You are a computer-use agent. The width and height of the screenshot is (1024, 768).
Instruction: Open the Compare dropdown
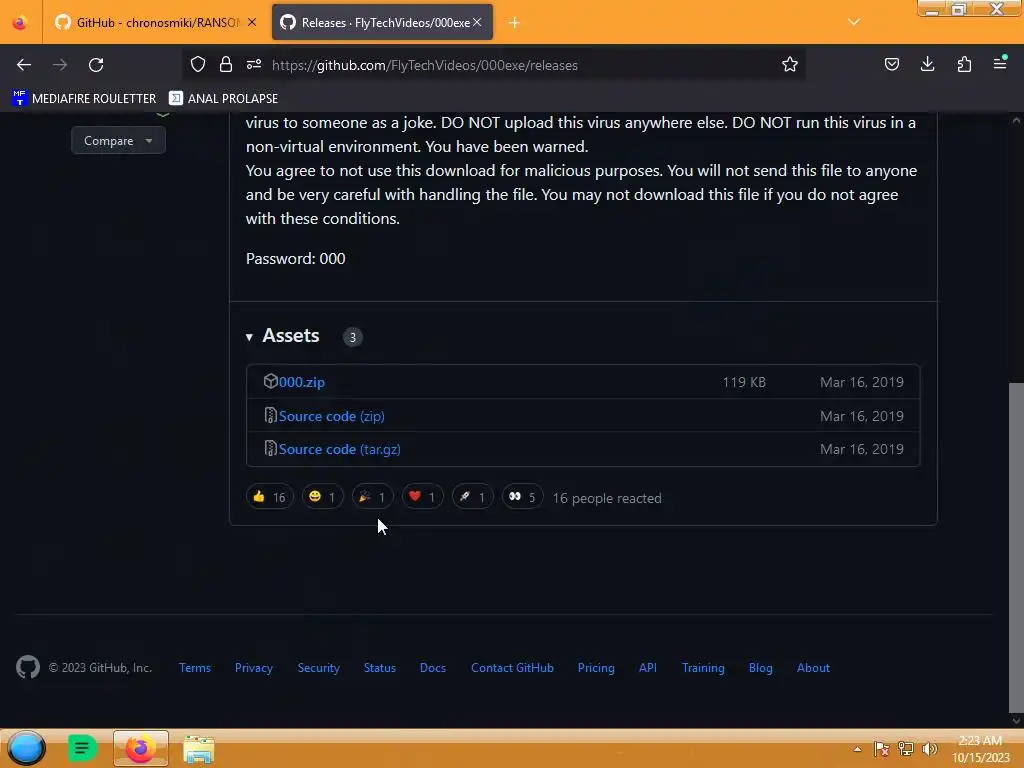tap(118, 140)
